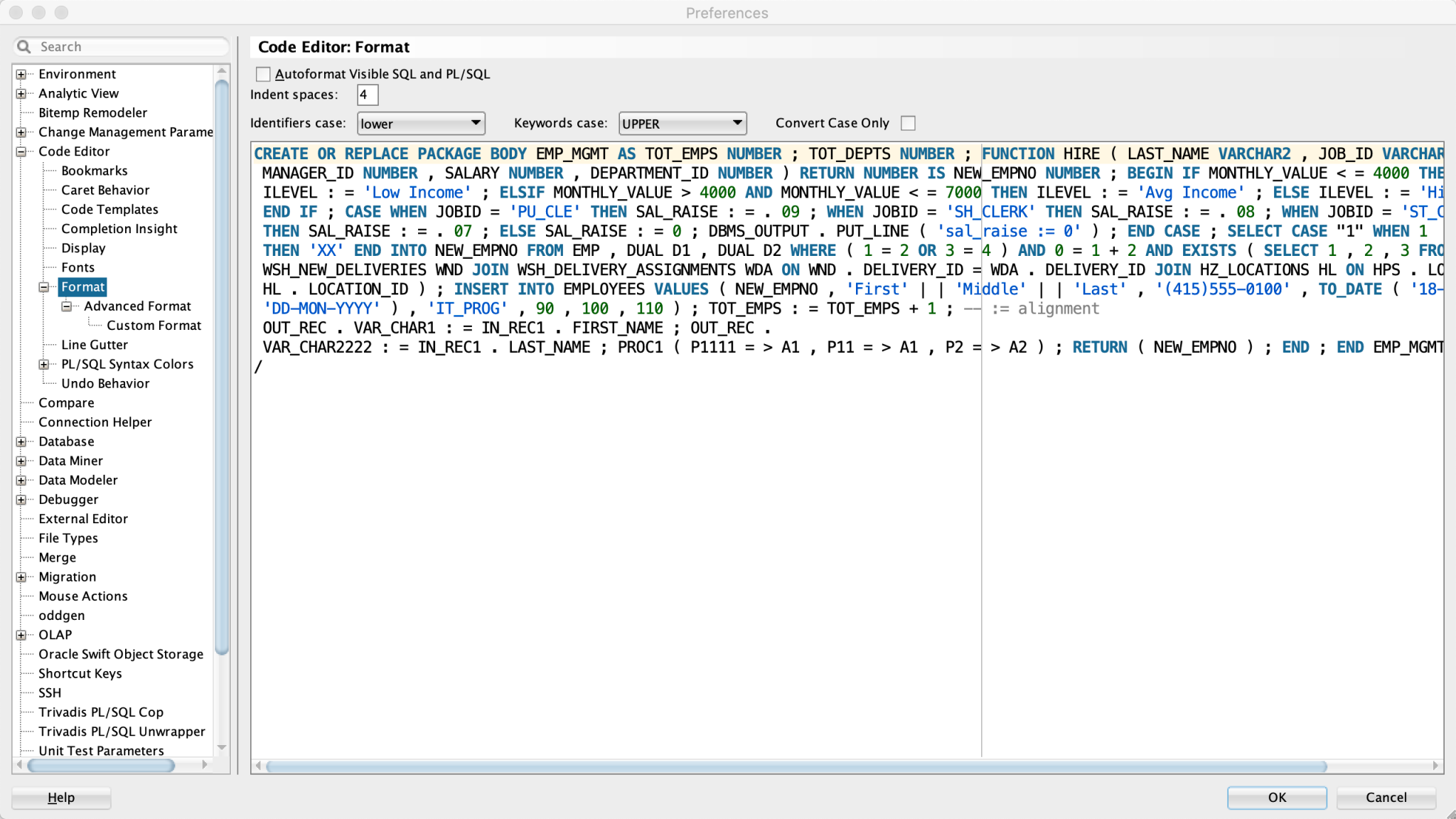Expand PL/SQL Syntax Colors

point(45,363)
